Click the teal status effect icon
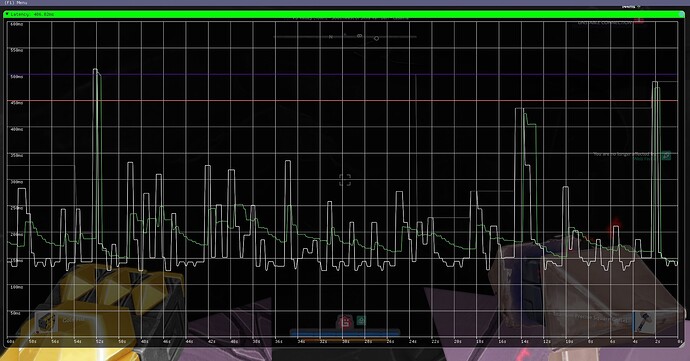Viewport: 690px width, 361px height. (361, 320)
